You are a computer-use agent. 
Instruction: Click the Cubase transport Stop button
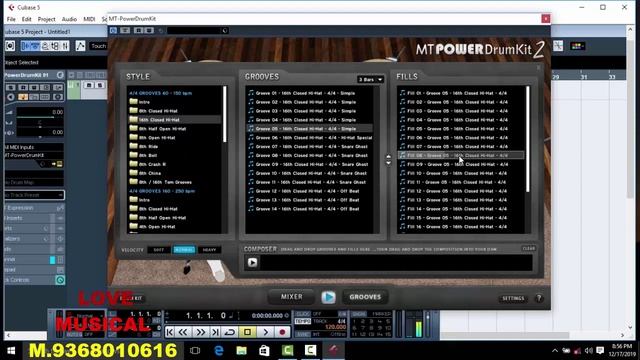point(247,332)
